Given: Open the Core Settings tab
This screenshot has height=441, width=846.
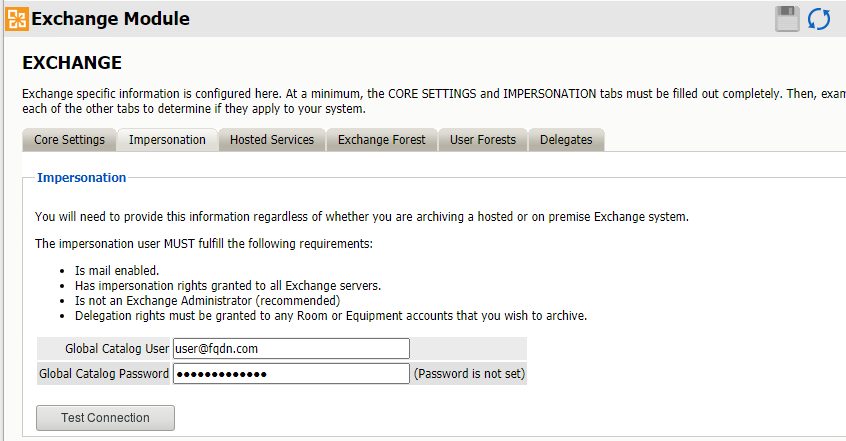Looking at the screenshot, I should [x=69, y=140].
